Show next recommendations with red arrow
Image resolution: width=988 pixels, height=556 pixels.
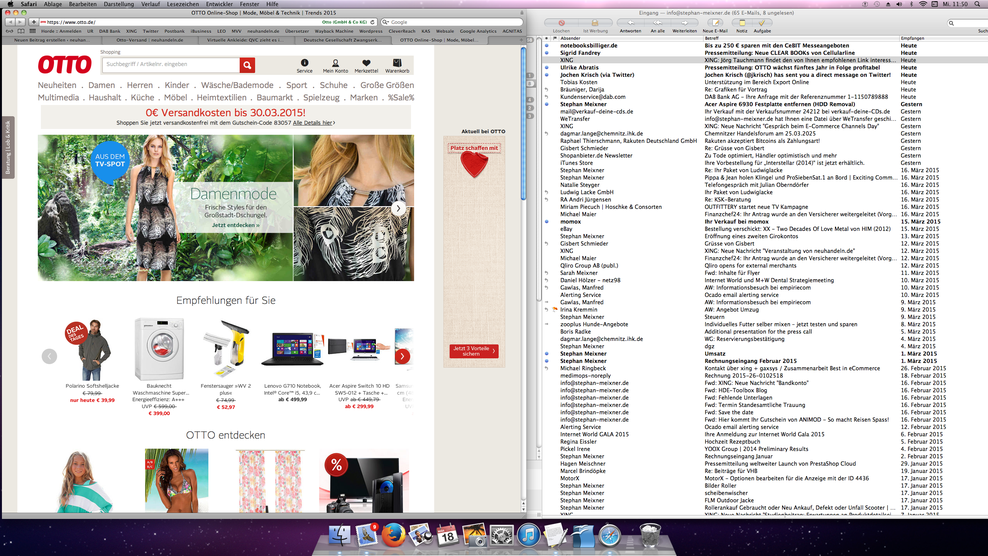point(402,356)
